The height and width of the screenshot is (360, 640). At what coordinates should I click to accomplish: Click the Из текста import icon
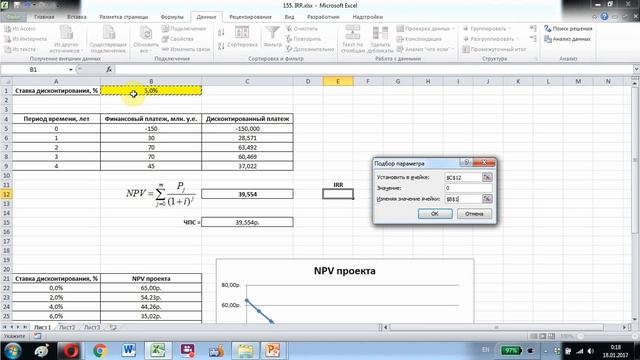click(x=8, y=49)
